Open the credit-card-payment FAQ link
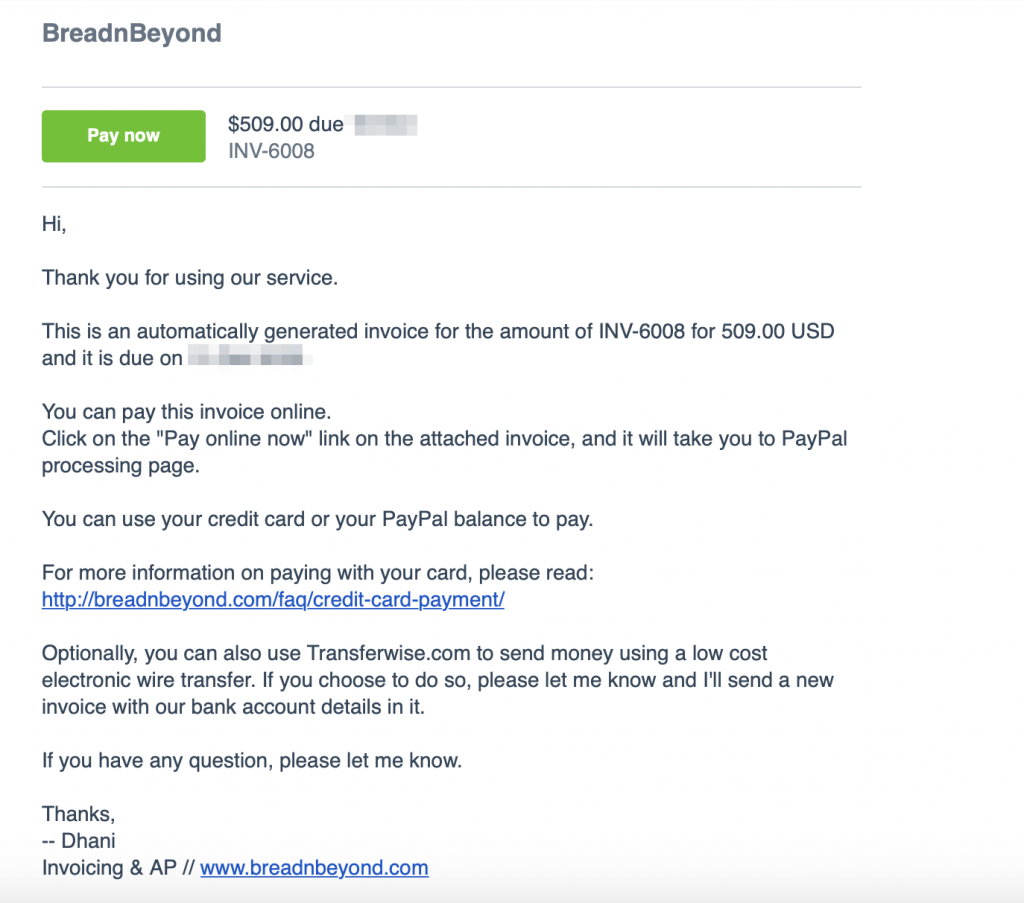1024x903 pixels. point(272,599)
